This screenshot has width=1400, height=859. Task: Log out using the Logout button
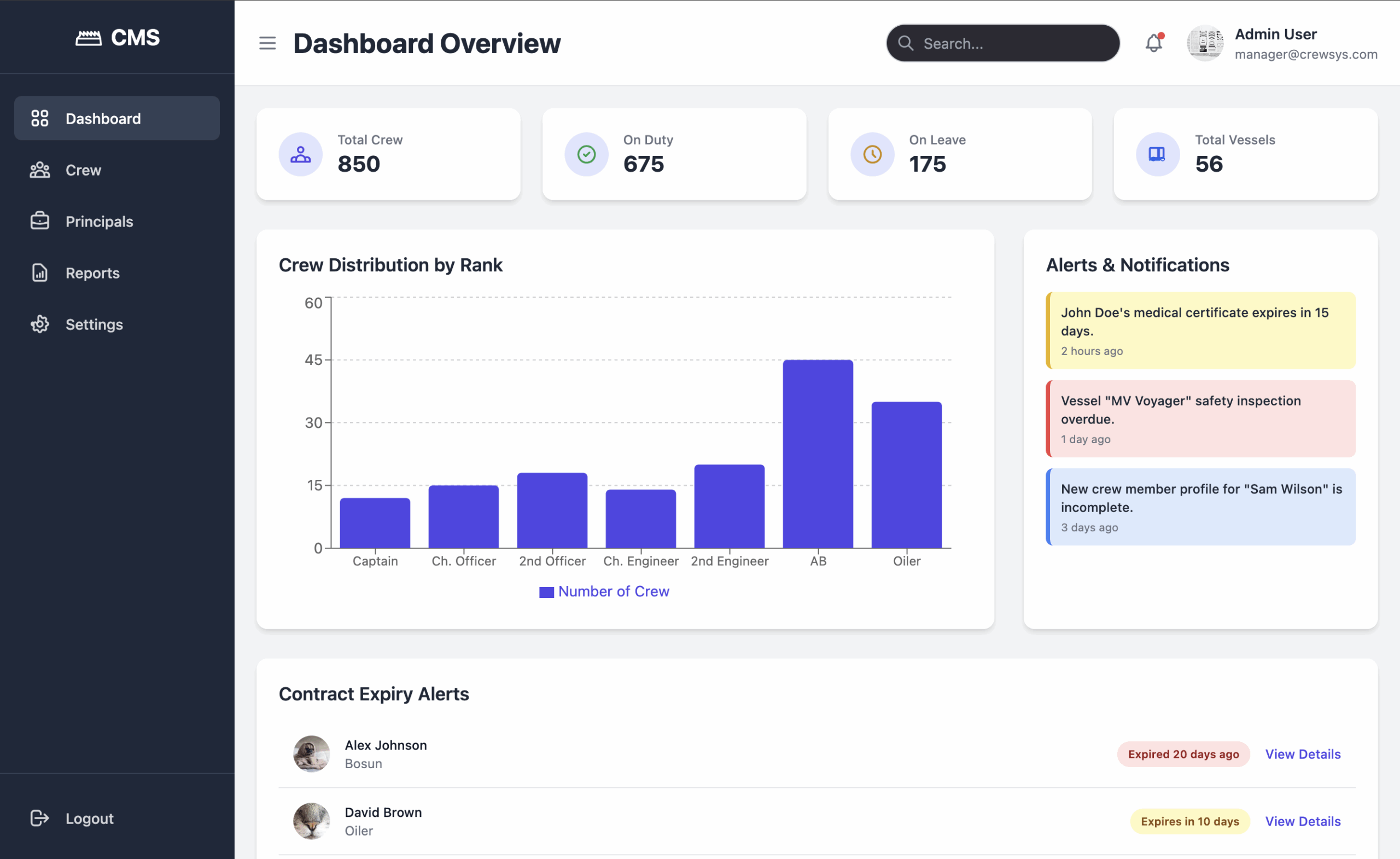pyautogui.click(x=89, y=819)
